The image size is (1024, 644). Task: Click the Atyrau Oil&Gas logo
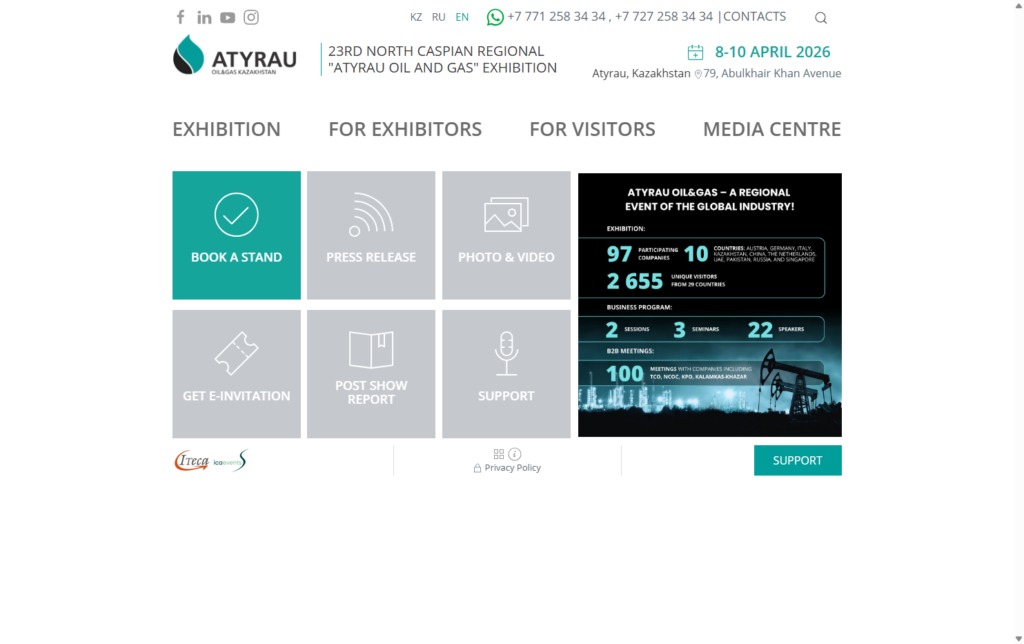tap(235, 56)
